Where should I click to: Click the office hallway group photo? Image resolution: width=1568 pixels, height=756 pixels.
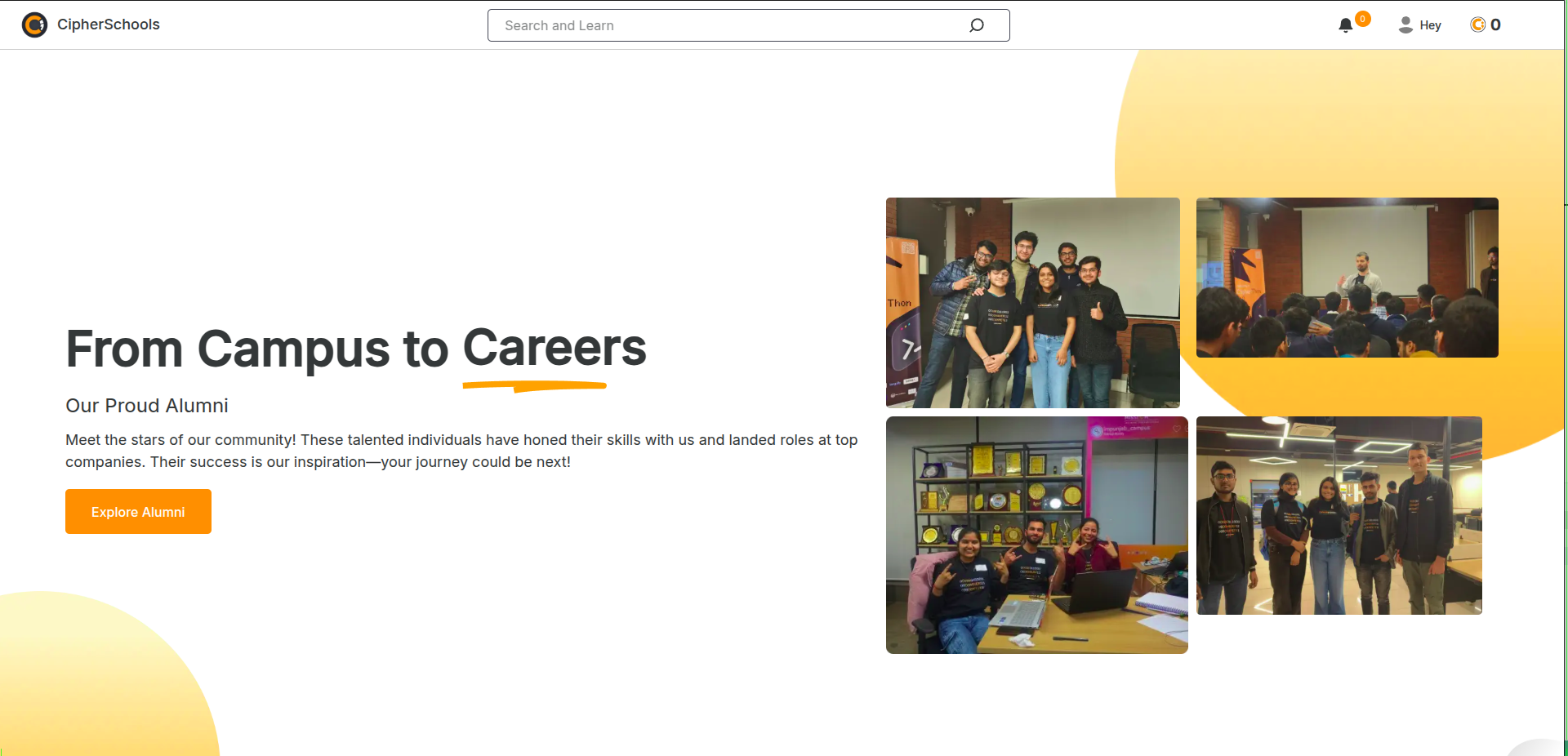click(x=1339, y=515)
